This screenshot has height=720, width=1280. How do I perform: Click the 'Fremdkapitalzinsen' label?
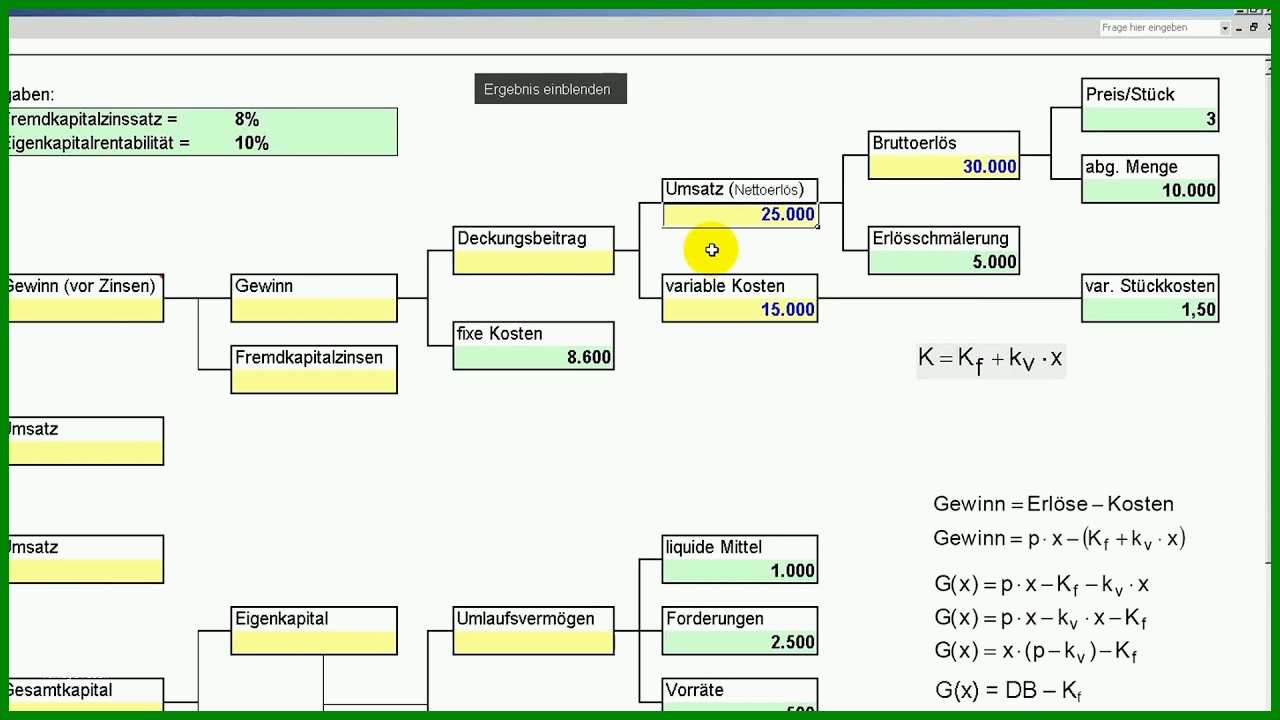coord(309,357)
